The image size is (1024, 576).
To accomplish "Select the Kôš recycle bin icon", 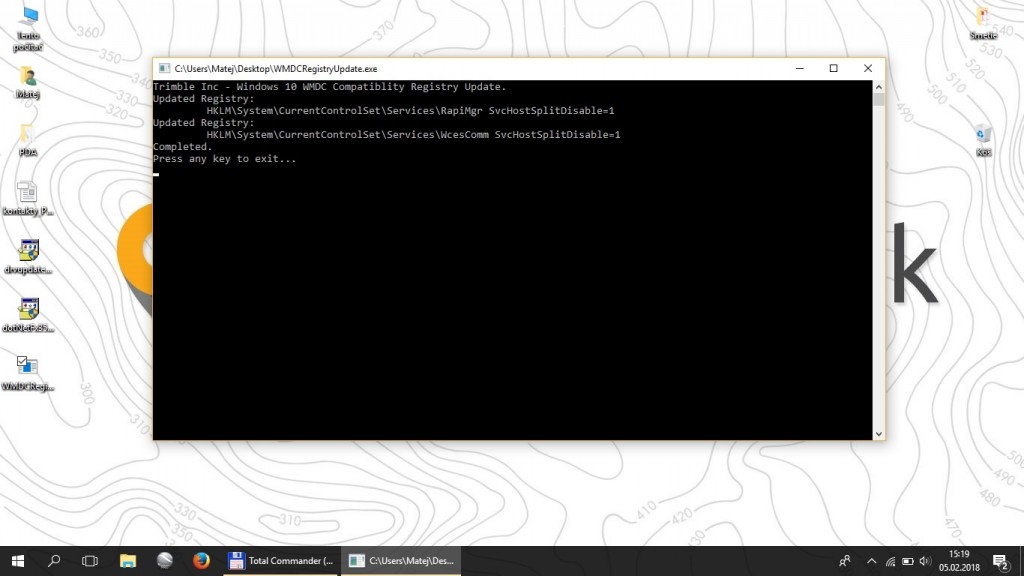I will (984, 140).
